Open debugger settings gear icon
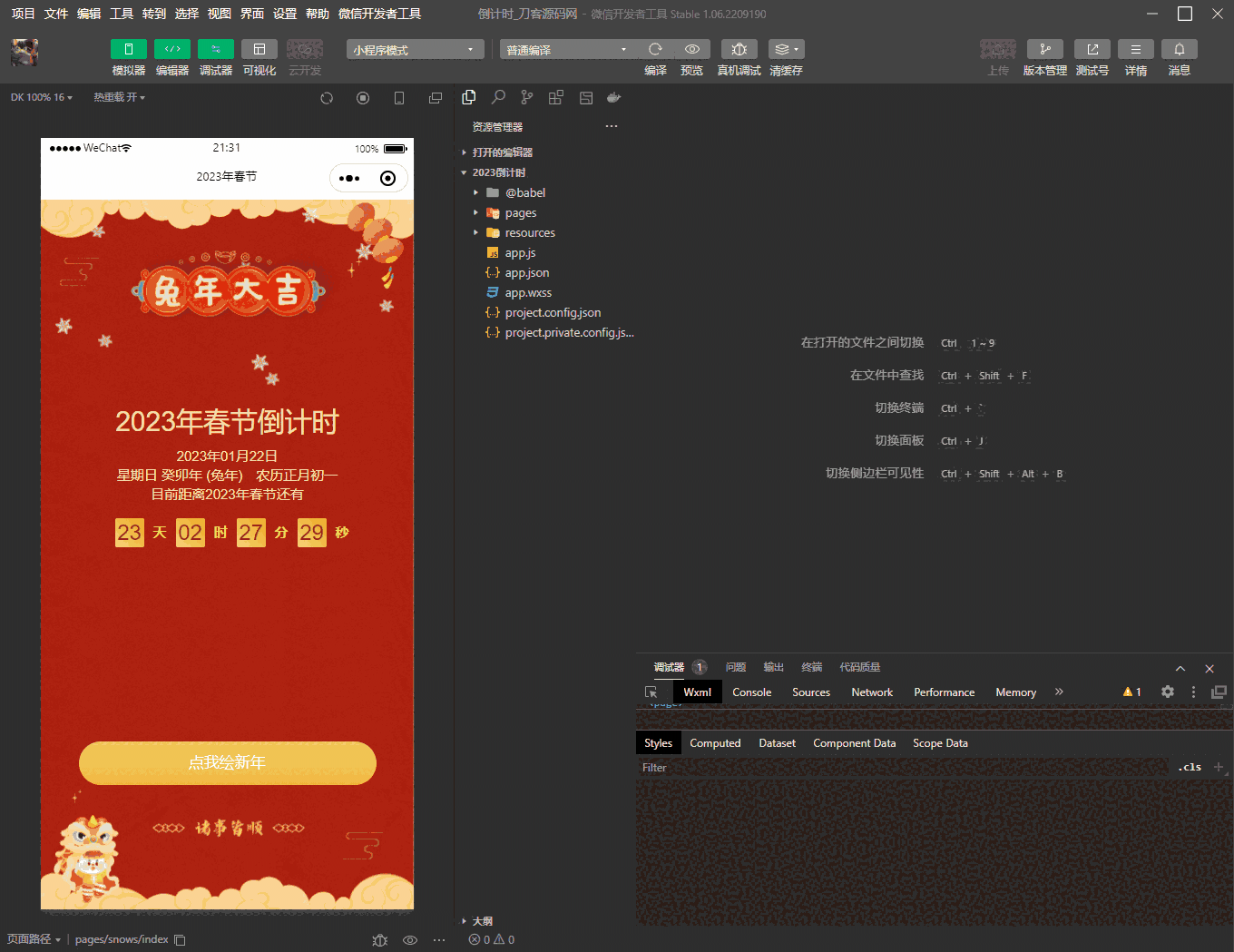The height and width of the screenshot is (952, 1234). 1168,692
